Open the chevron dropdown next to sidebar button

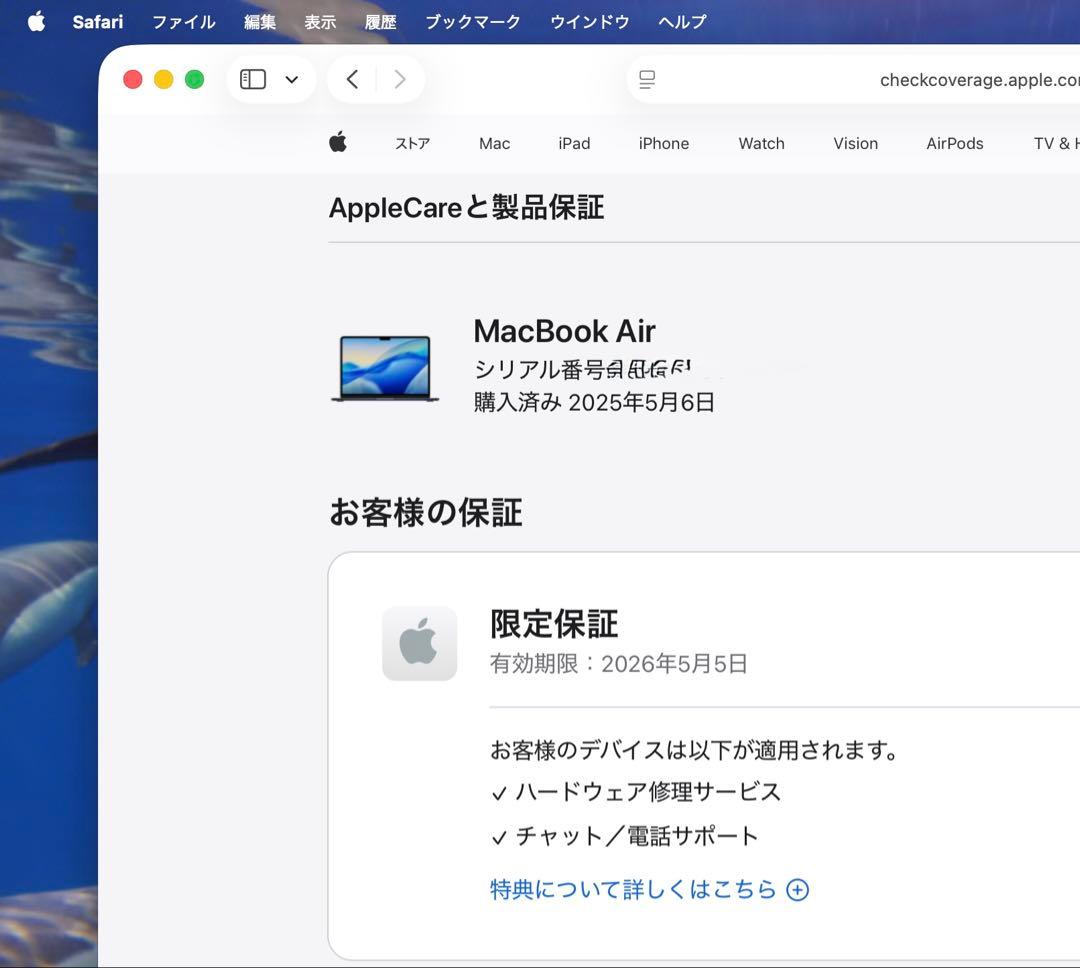coord(291,78)
